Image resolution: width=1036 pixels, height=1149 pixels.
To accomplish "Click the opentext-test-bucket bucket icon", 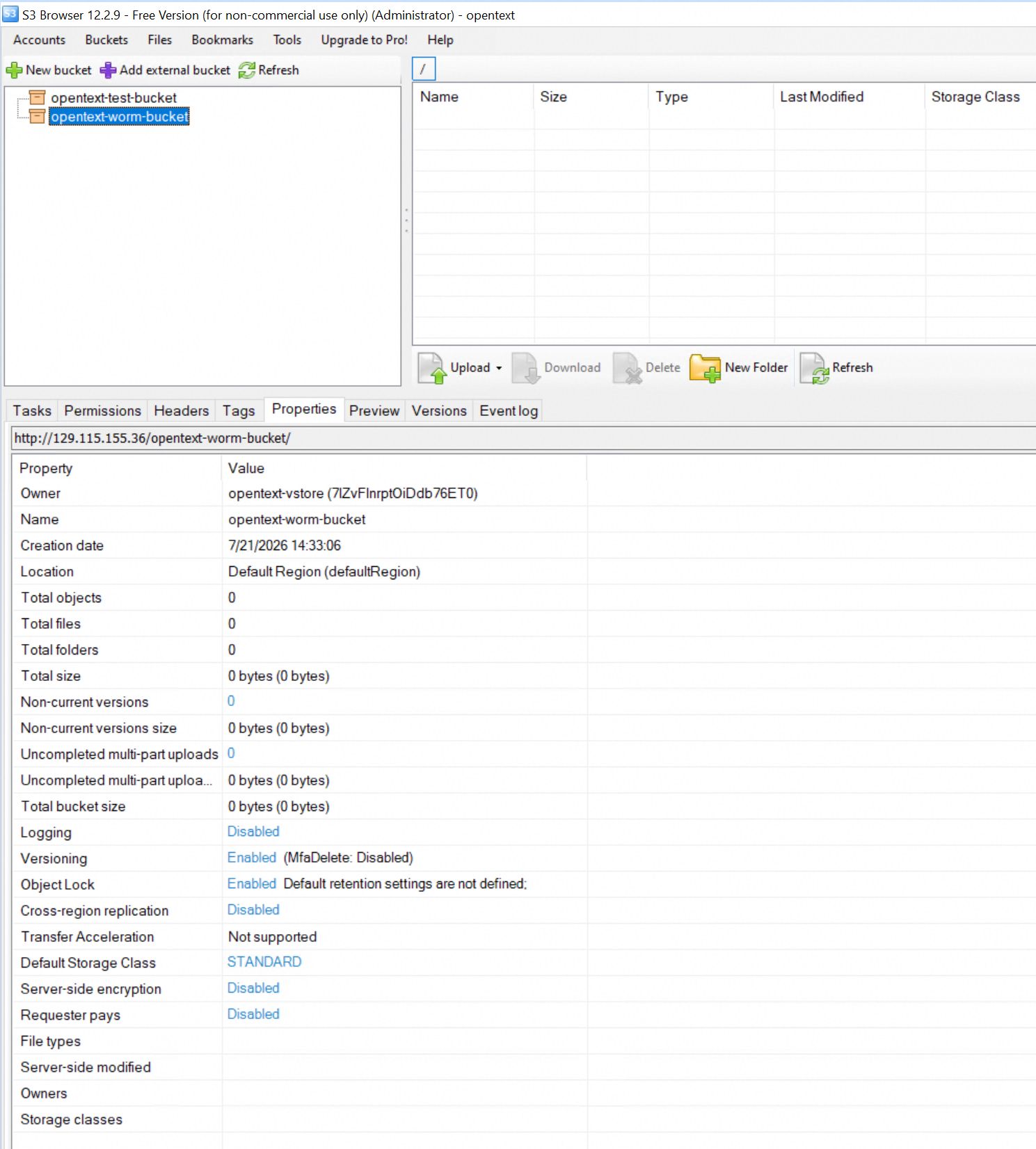I will [37, 97].
